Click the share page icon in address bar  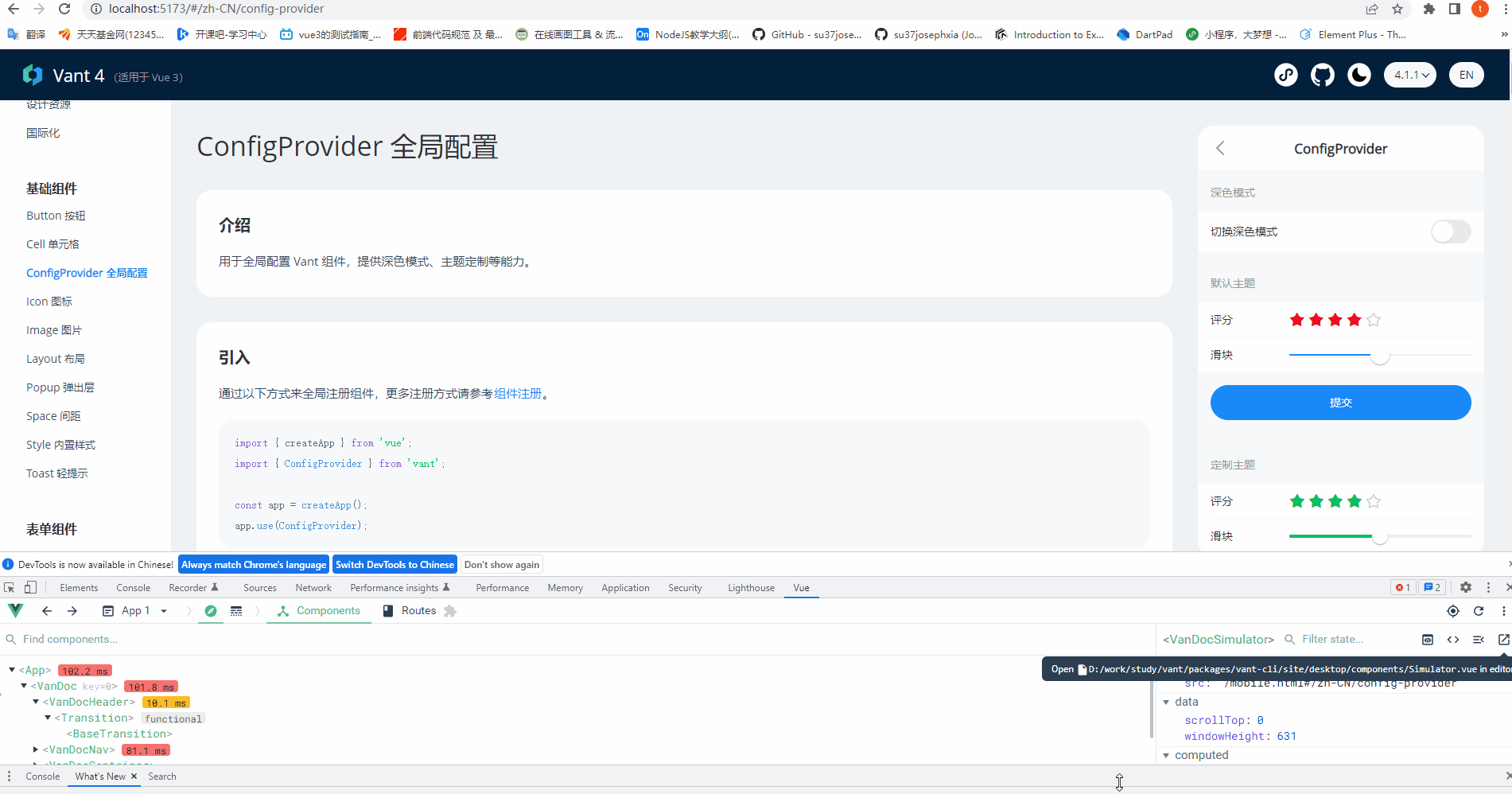[x=1372, y=9]
